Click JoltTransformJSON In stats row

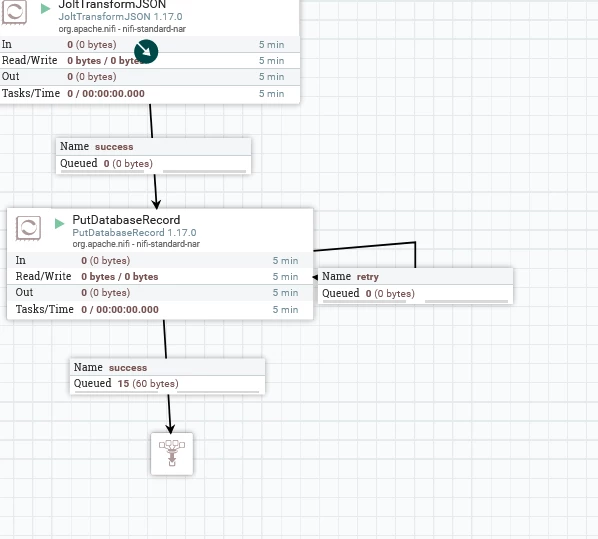[x=150, y=45]
